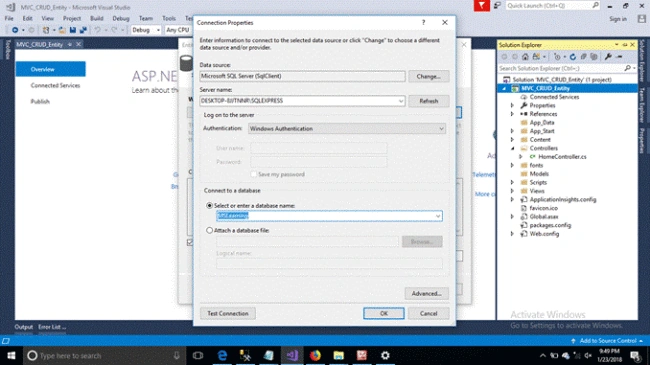Select packages.config in Solution Explorer
This screenshot has width=650, height=365.
click(x=550, y=225)
